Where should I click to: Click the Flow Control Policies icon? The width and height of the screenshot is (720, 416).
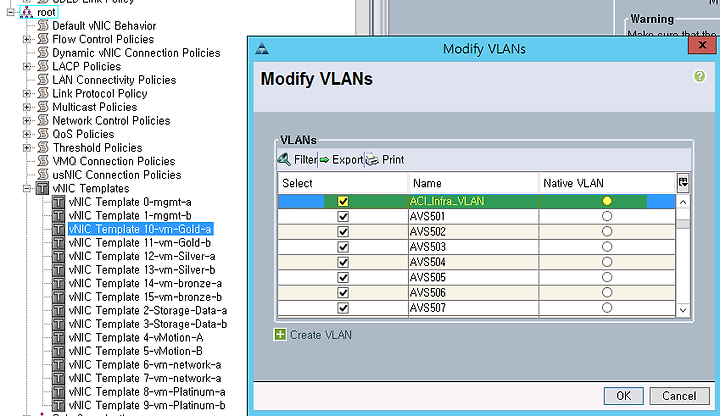tap(43, 39)
